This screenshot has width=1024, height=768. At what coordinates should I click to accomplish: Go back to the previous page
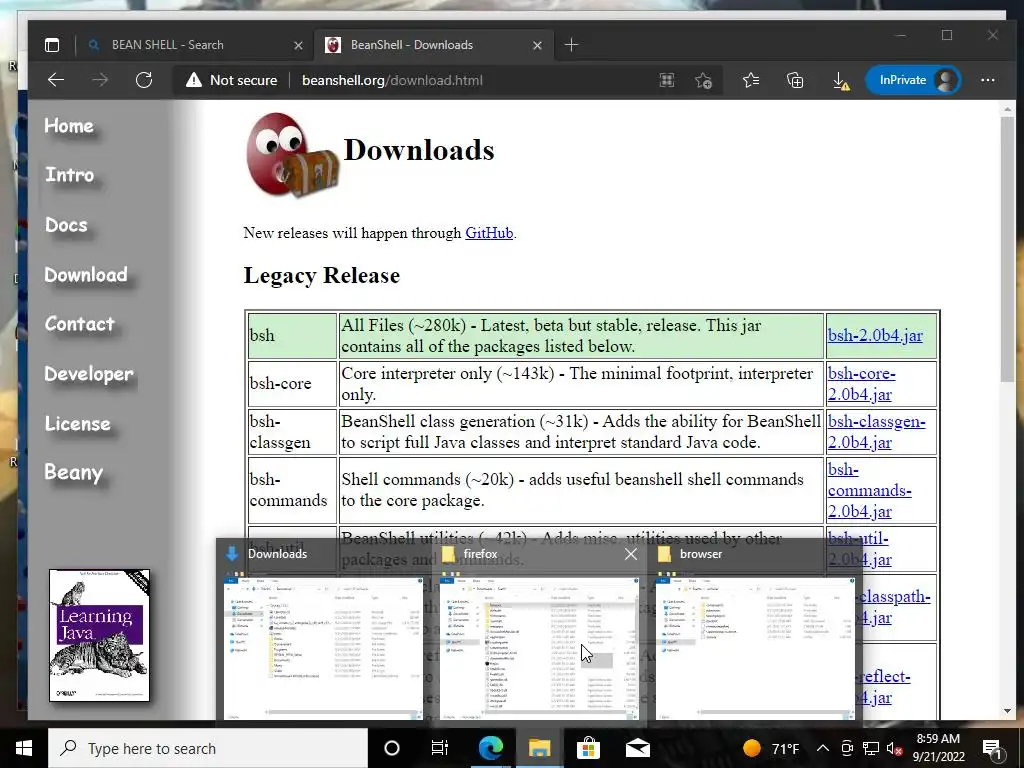tap(56, 80)
